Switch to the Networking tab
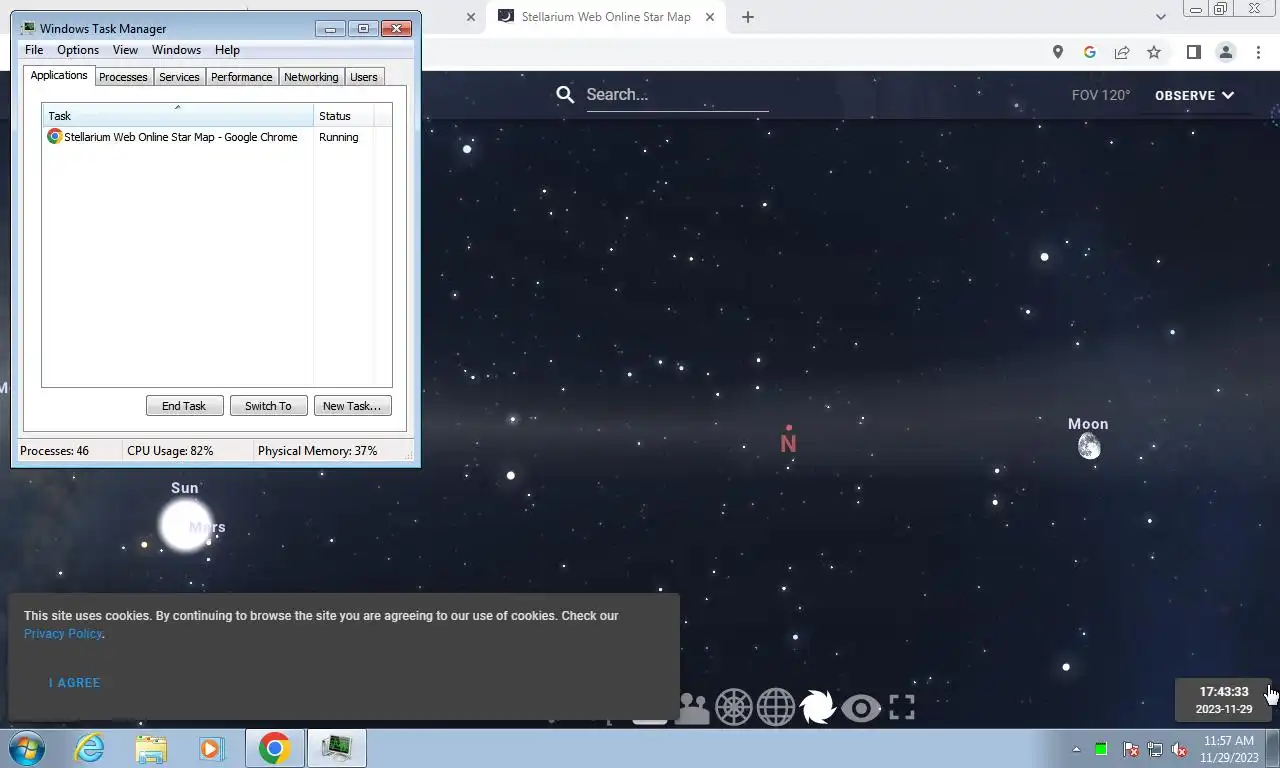 point(311,77)
